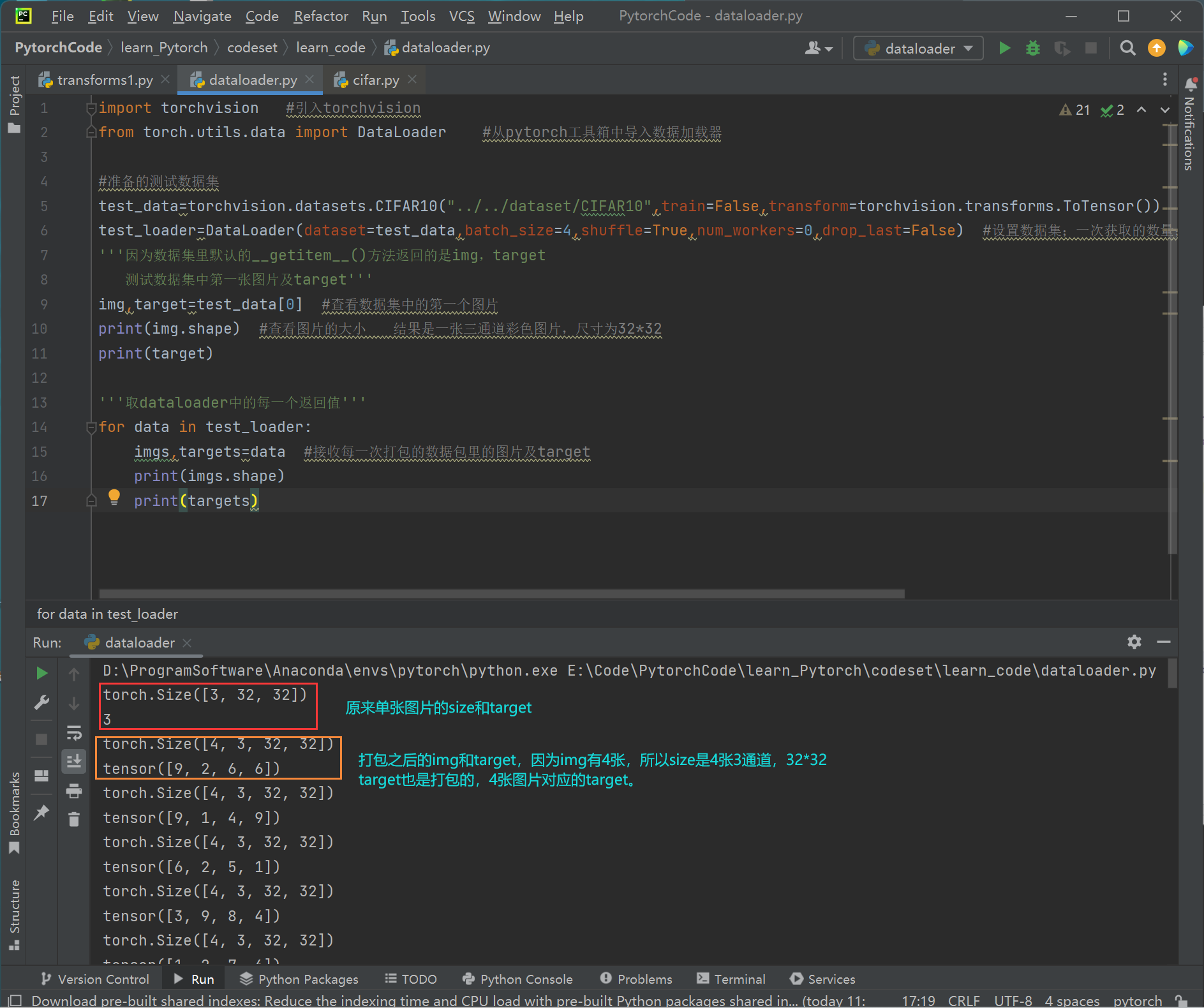Open Run panel settings gear

pyautogui.click(x=1134, y=642)
